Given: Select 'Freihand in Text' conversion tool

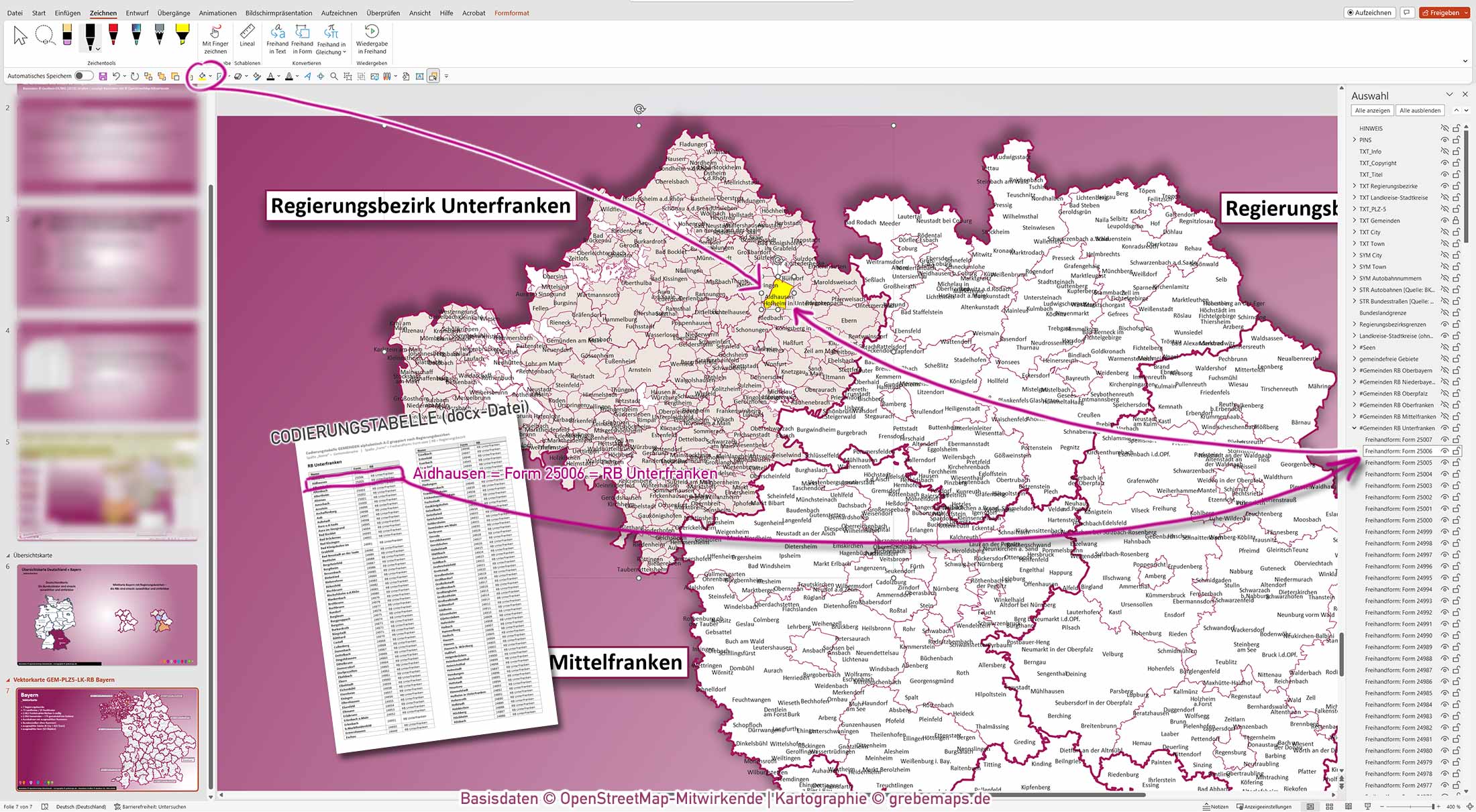Looking at the screenshot, I should (277, 38).
